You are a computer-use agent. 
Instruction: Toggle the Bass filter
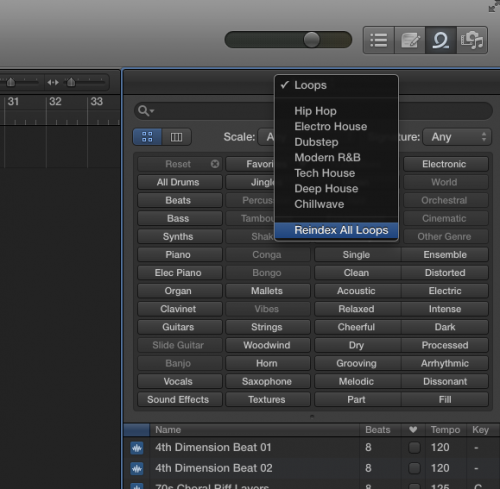[x=180, y=218]
